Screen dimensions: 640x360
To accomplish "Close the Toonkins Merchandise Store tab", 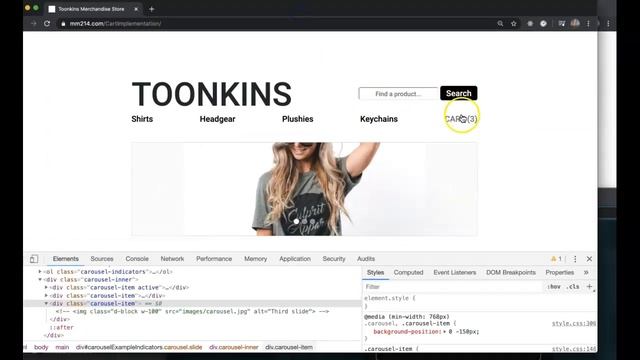I will (136, 9).
